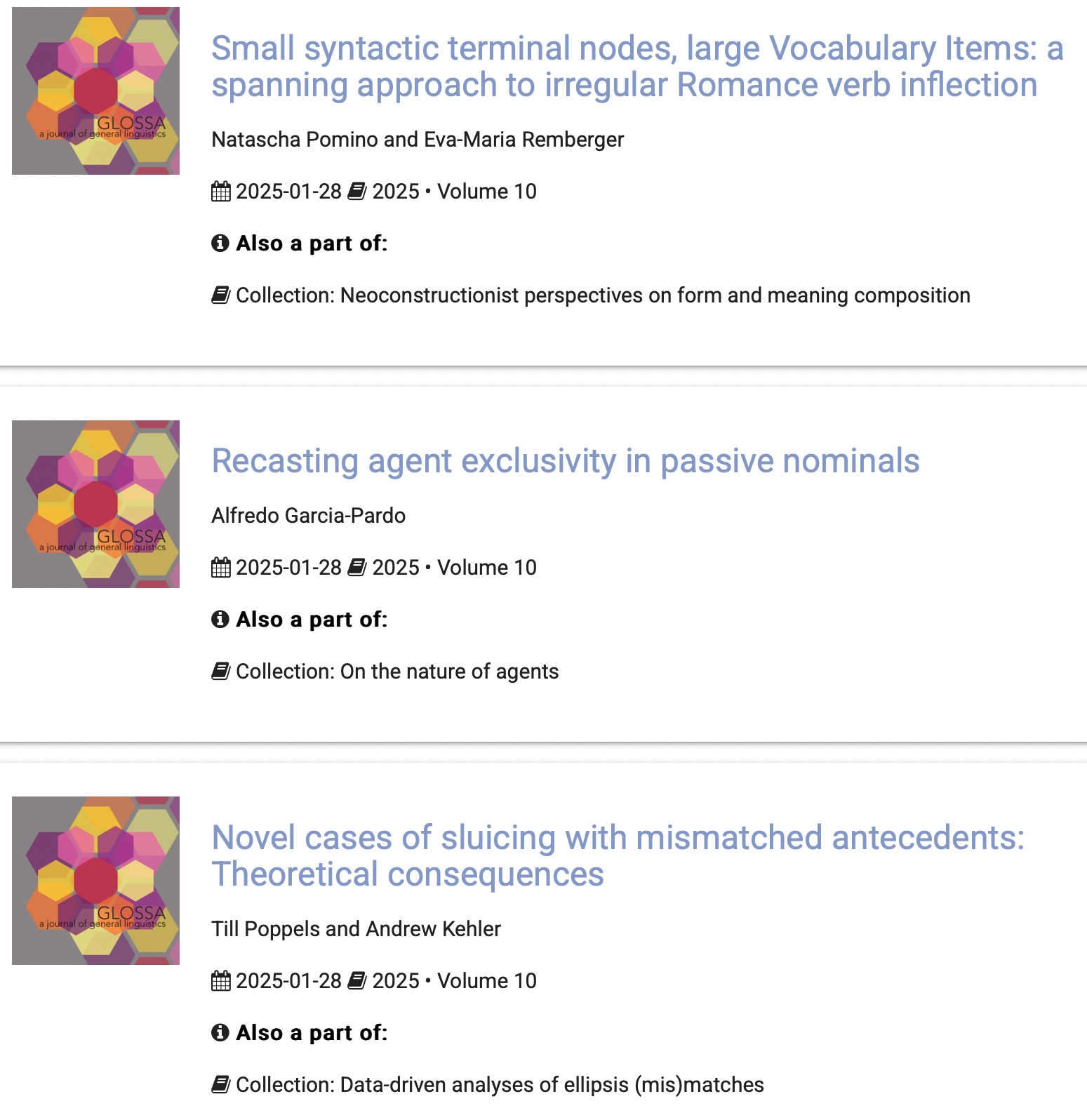Click the calendar icon on the Garcia-Pardo article
The image size is (1087, 1120).
click(x=220, y=568)
